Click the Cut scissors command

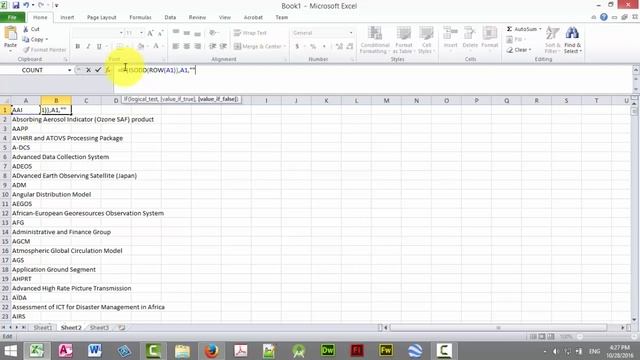point(31,29)
